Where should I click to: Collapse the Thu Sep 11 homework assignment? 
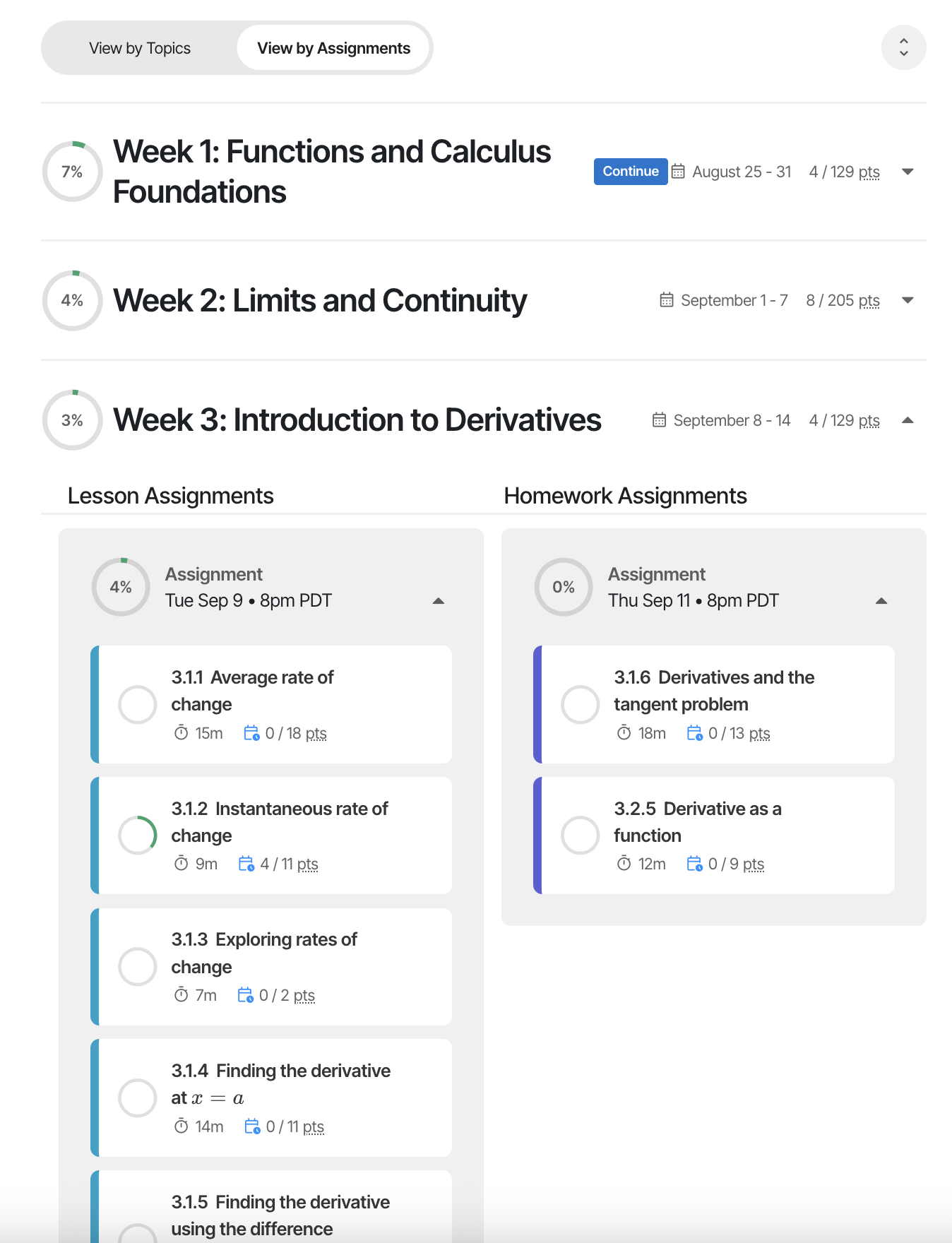(881, 601)
